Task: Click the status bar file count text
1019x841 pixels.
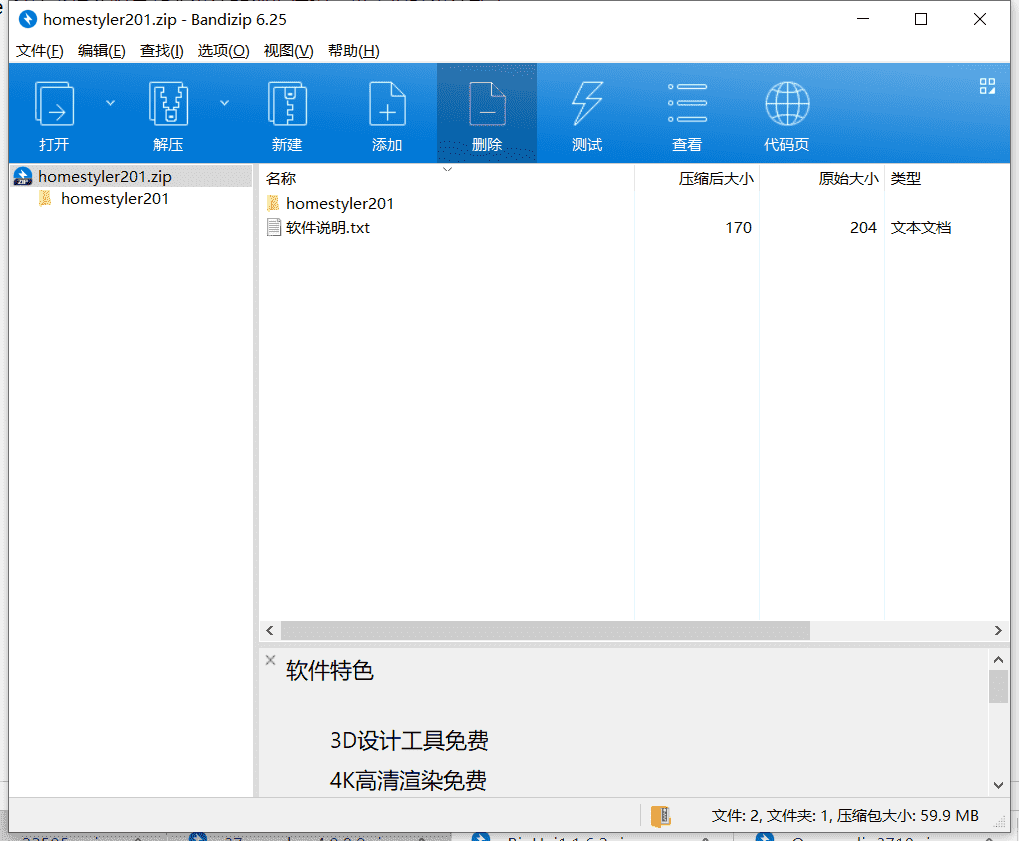Action: pyautogui.click(x=845, y=816)
